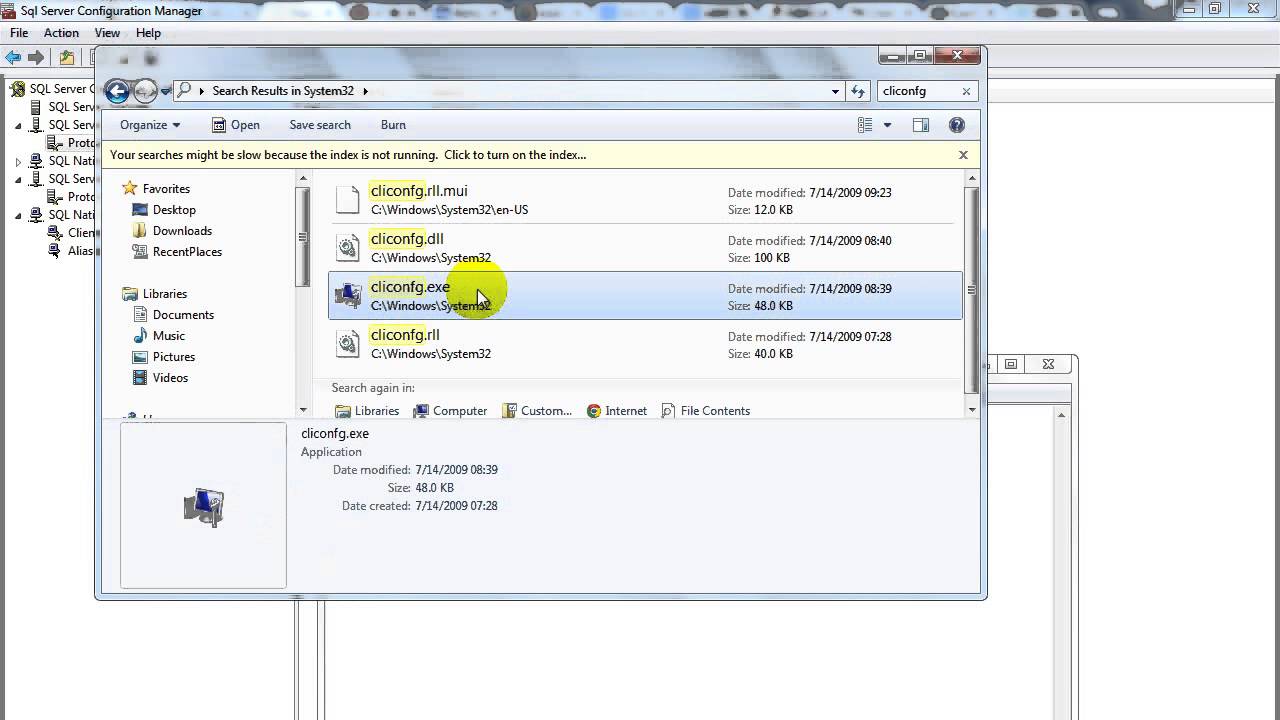The height and width of the screenshot is (720, 1280).
Task: Click the Back arrow in the Explorer window
Action: pyautogui.click(x=117, y=91)
